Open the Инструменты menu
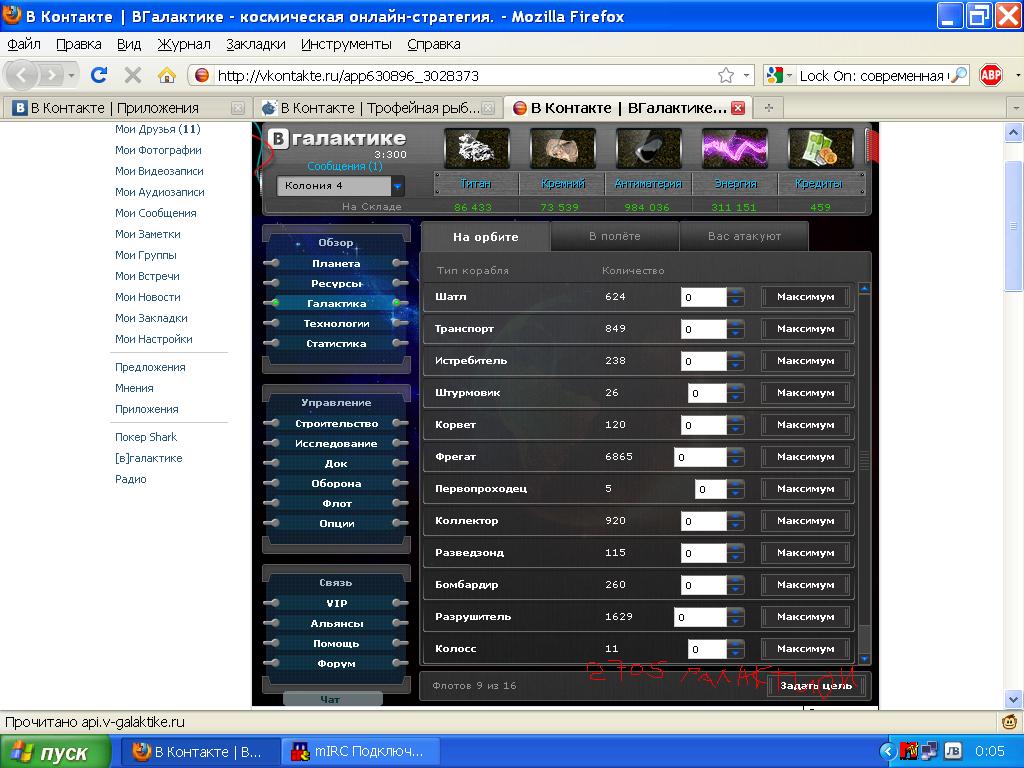Screen dimensions: 1024x768 pos(346,44)
